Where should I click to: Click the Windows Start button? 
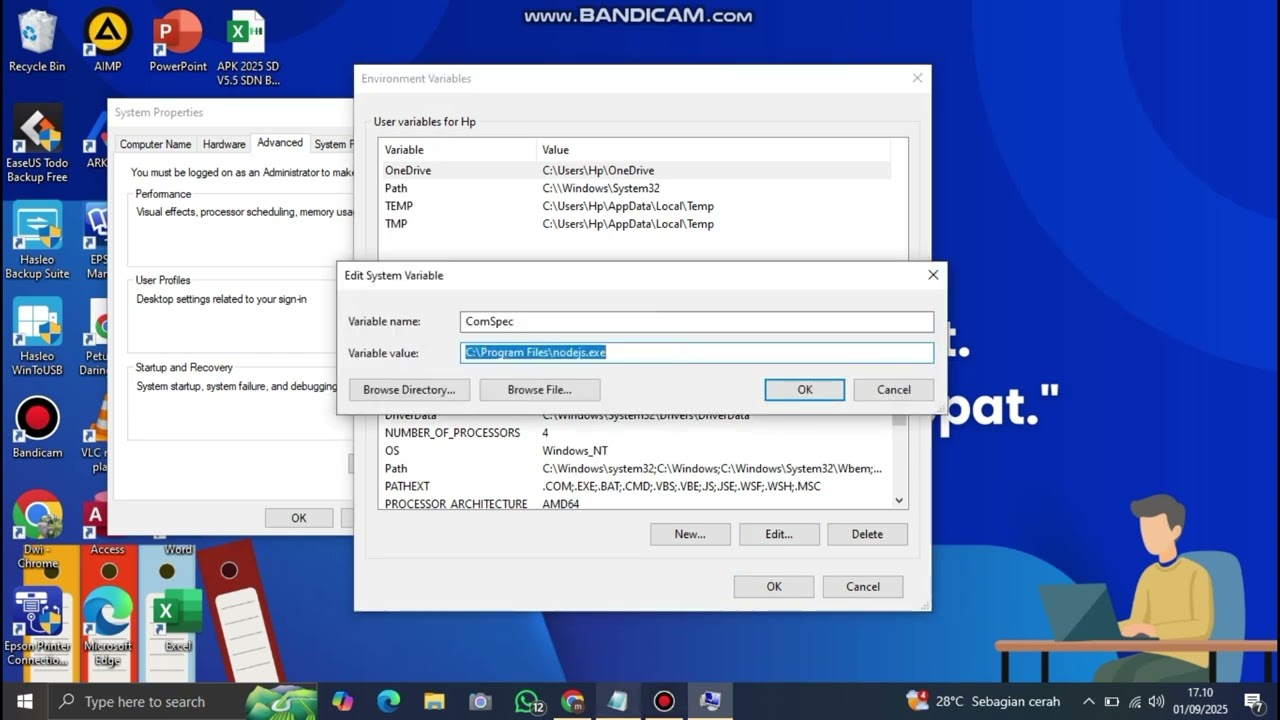pos(24,701)
